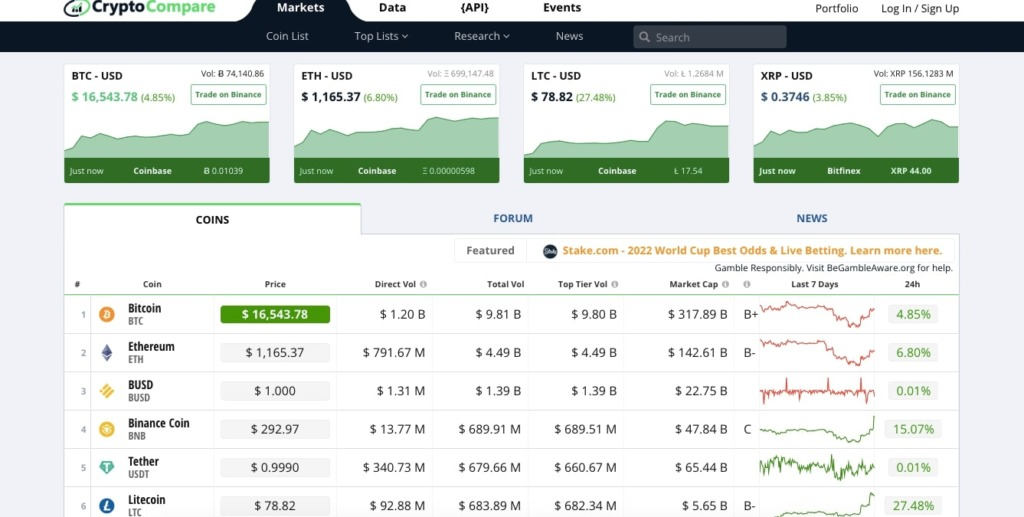Image resolution: width=1024 pixels, height=517 pixels.
Task: Click Bitcoin's B+ rating
Action: click(750, 315)
